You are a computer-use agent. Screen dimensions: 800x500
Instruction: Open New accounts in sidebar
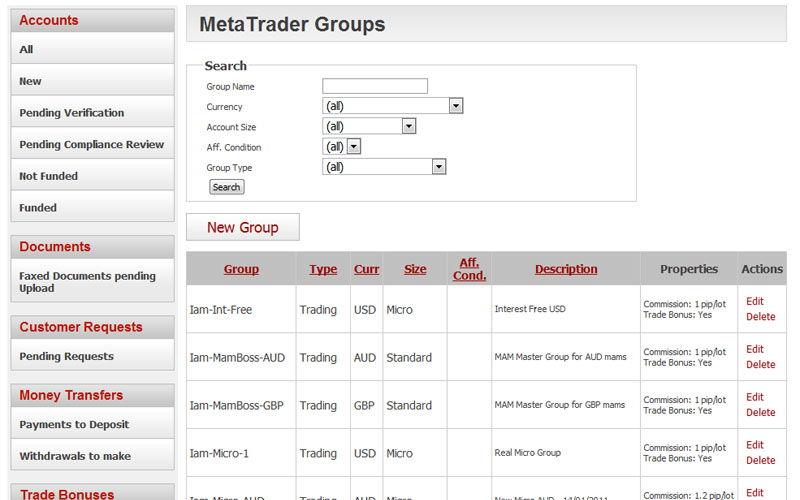pos(92,81)
